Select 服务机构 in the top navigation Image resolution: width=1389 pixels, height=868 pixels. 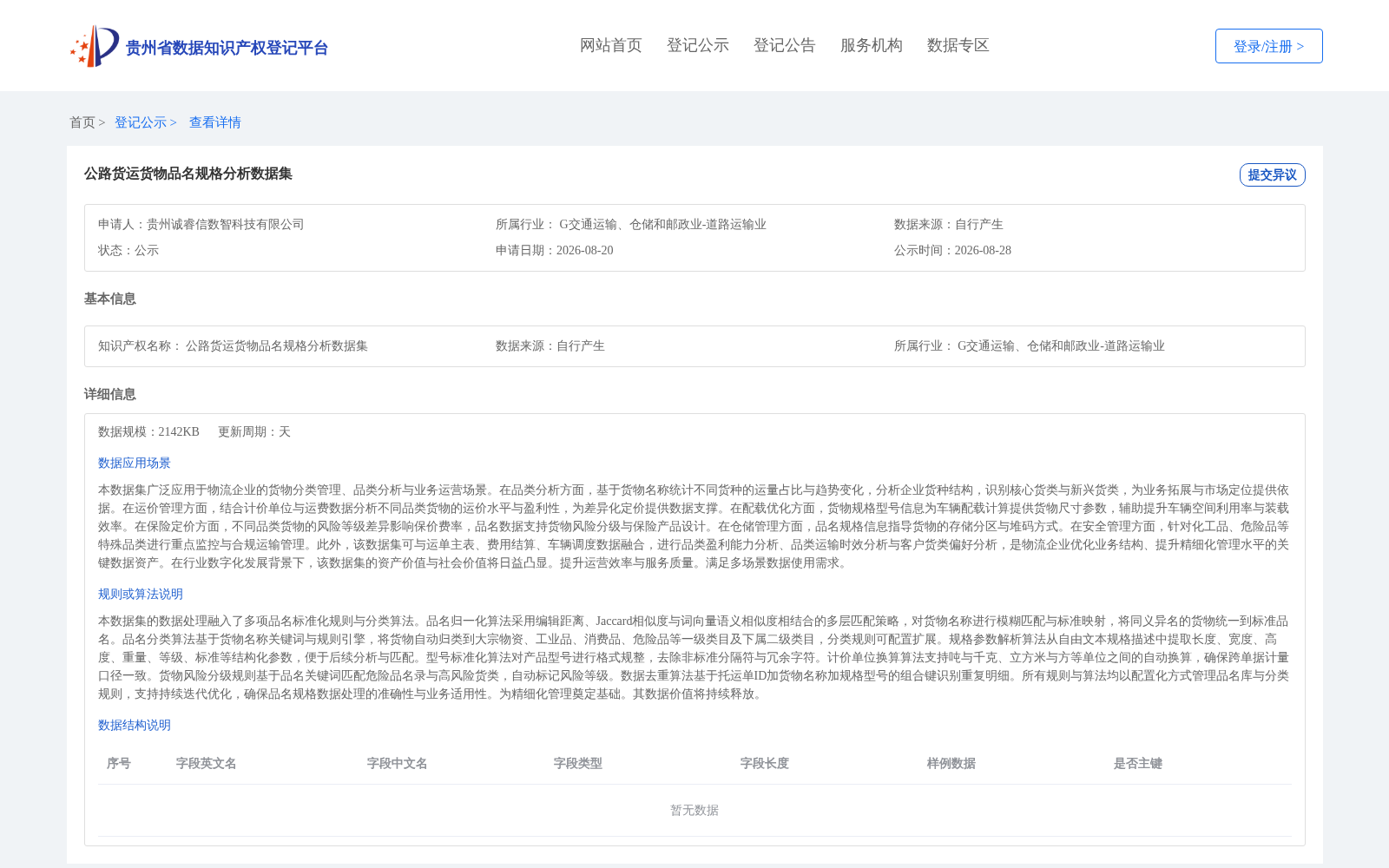coord(872,45)
